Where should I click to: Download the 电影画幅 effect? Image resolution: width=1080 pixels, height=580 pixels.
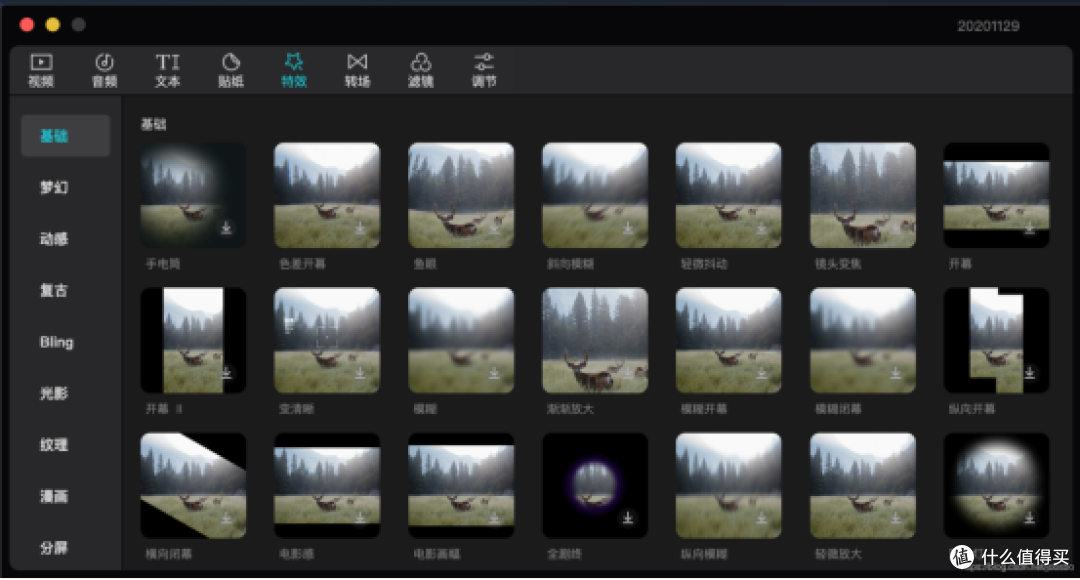[x=494, y=518]
